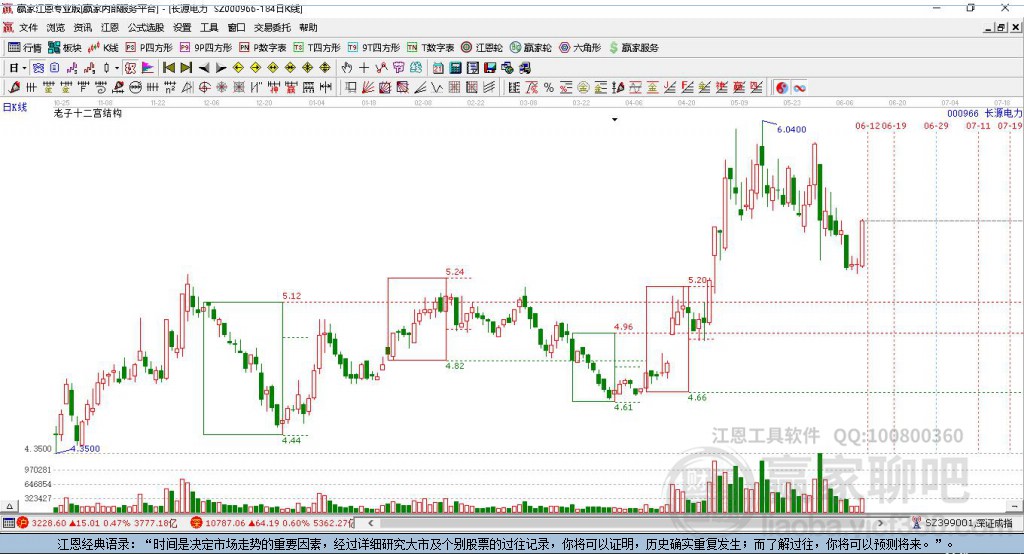Open the 工具 menu
The height and width of the screenshot is (554, 1024).
point(209,27)
